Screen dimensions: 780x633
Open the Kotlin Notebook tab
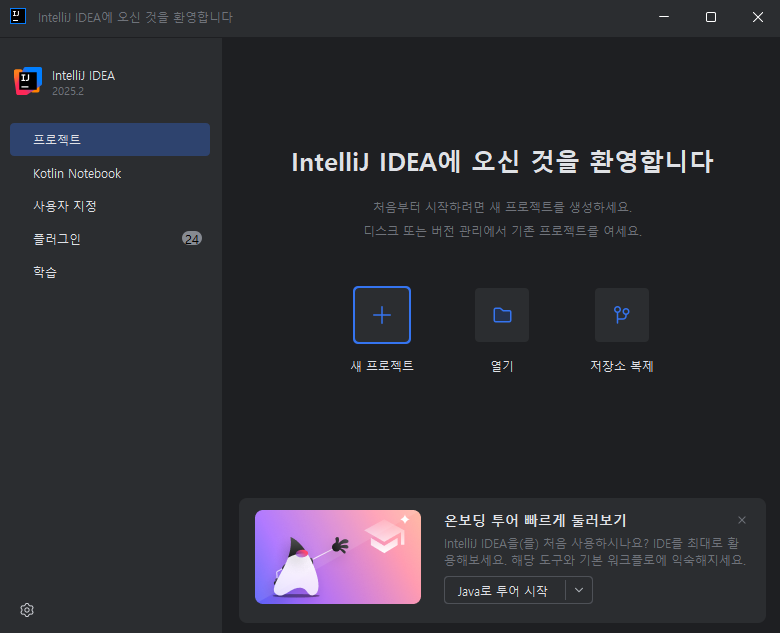tap(110, 173)
